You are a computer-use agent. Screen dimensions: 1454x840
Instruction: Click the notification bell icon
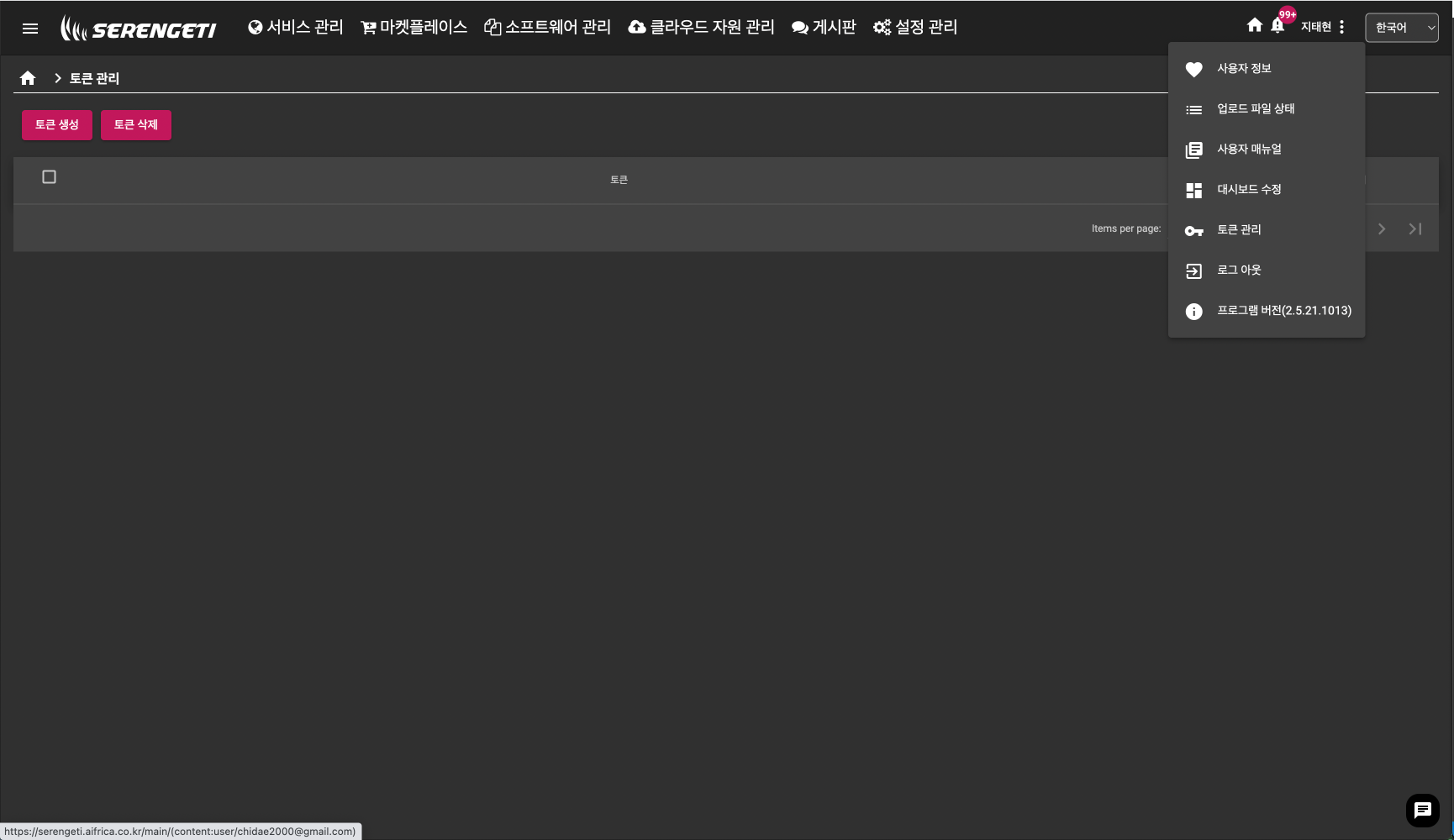1278,26
